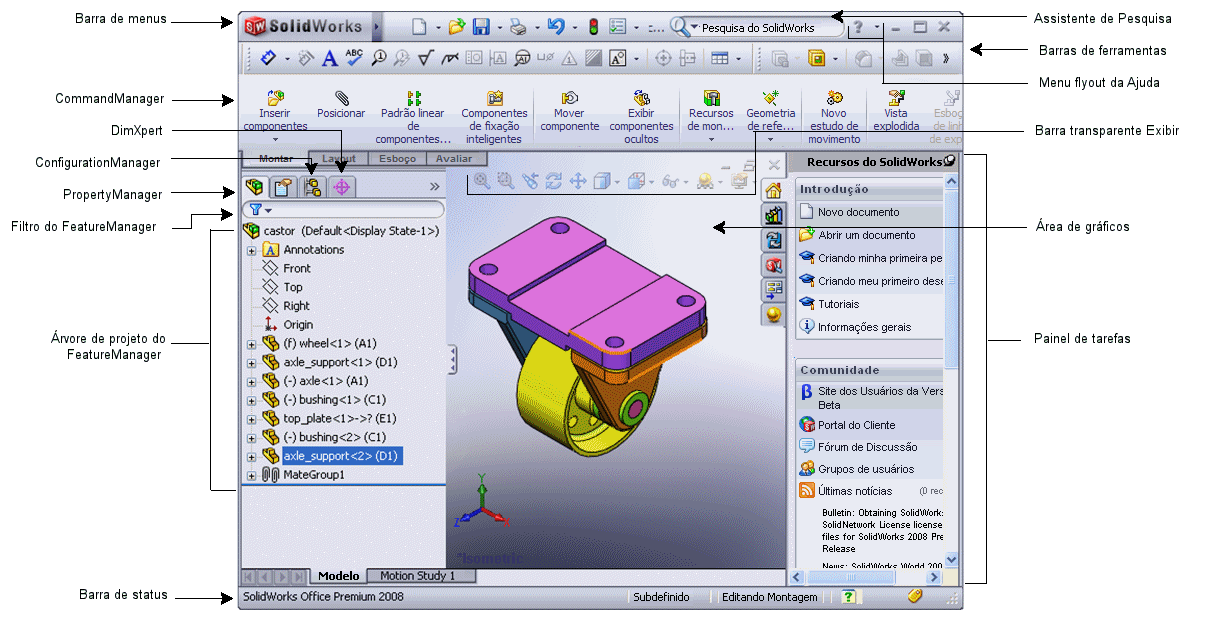Expand the top_plate<1> component node
This screenshot has height=621, width=1208.
click(252, 419)
